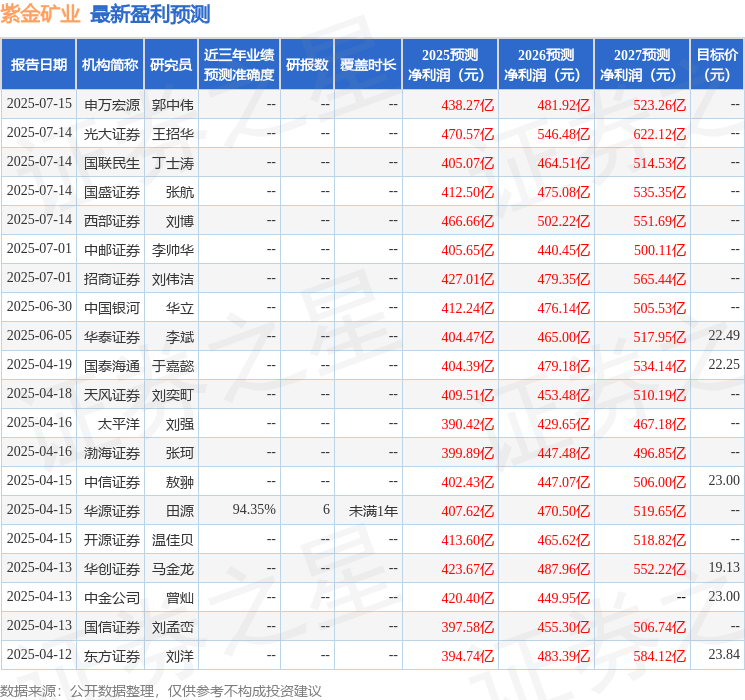Select the 报告日期 column header
745x700 pixels.
click(x=38, y=64)
